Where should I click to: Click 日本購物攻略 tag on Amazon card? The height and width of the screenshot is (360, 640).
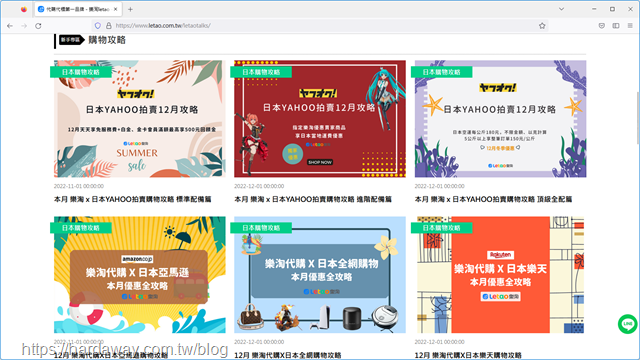(x=81, y=228)
